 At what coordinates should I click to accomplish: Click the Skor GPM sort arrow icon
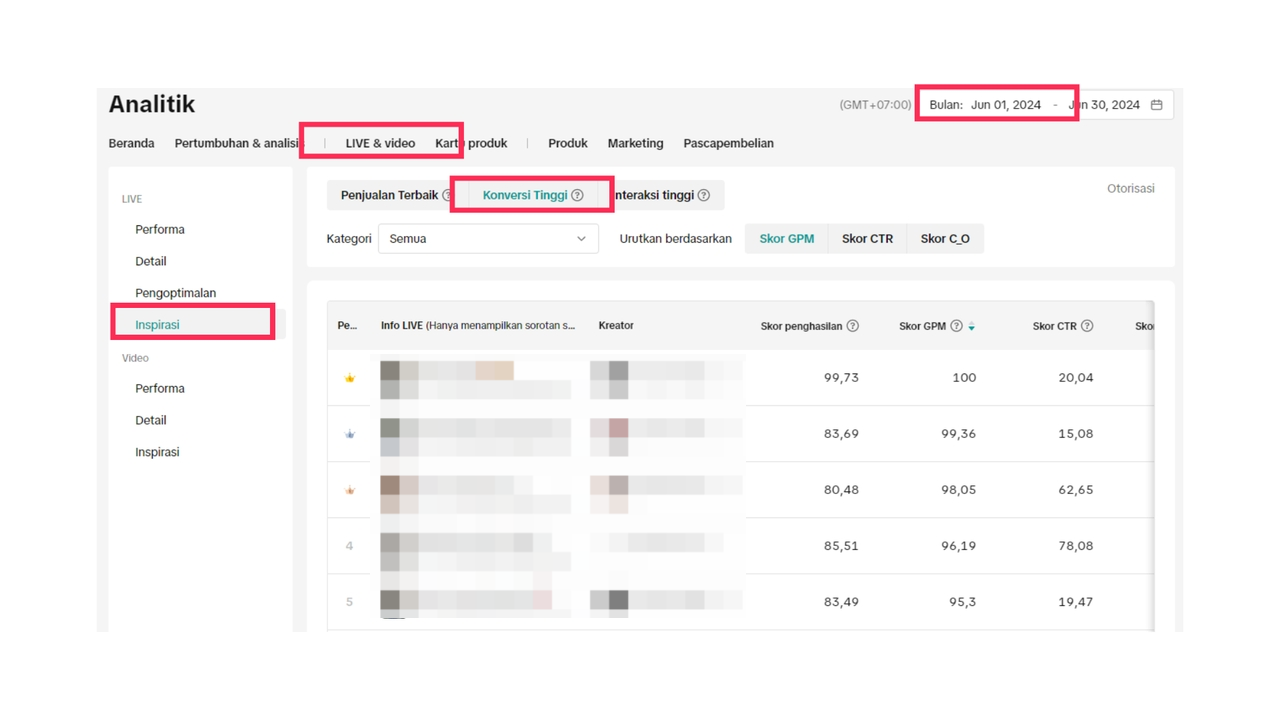pyautogui.click(x=971, y=327)
